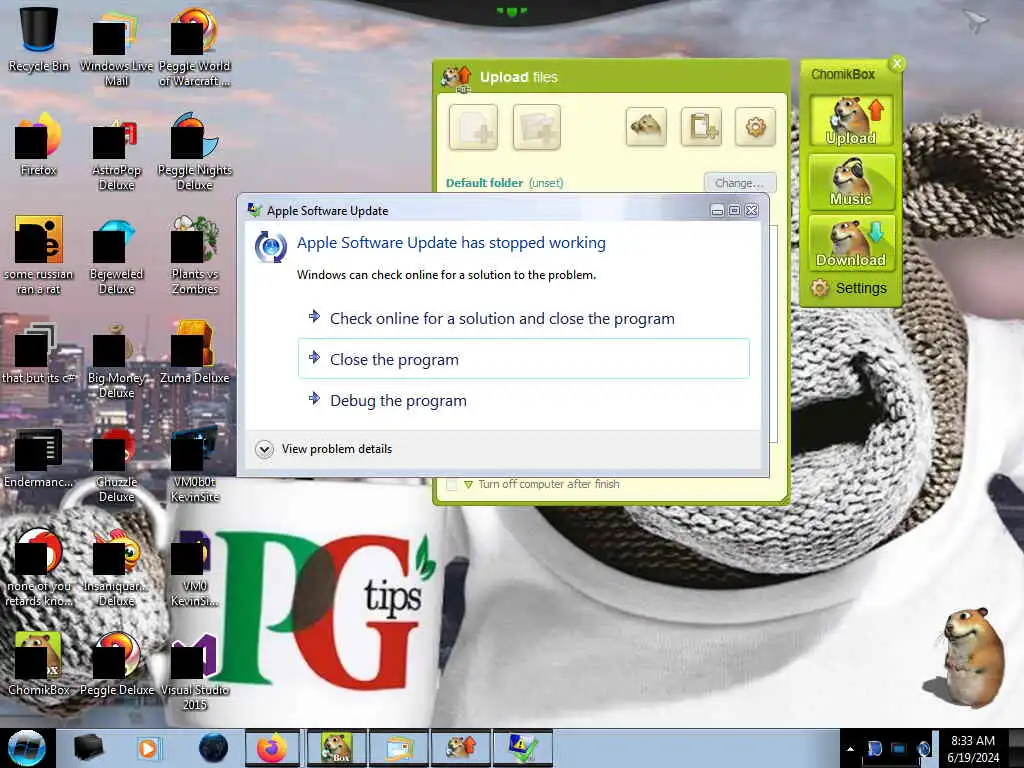Click the hamster icon button in Upload toolbar

point(646,127)
